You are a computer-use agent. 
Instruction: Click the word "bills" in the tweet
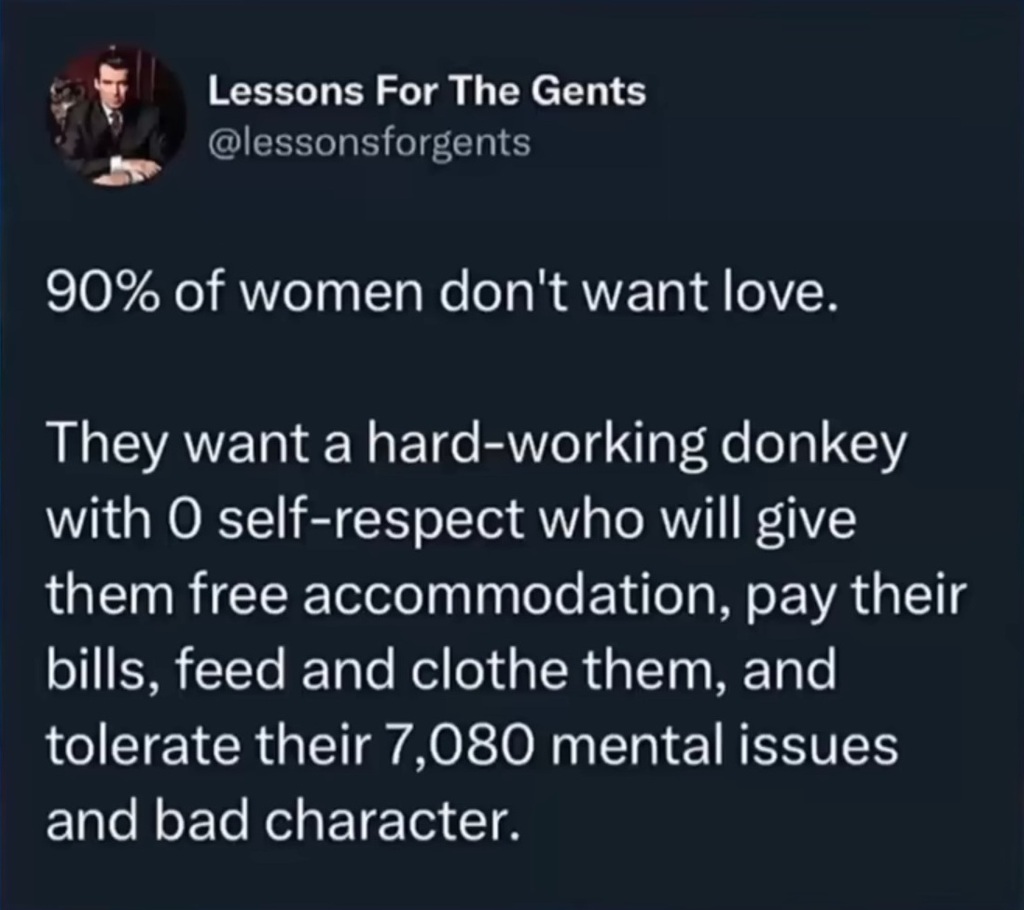pos(89,672)
